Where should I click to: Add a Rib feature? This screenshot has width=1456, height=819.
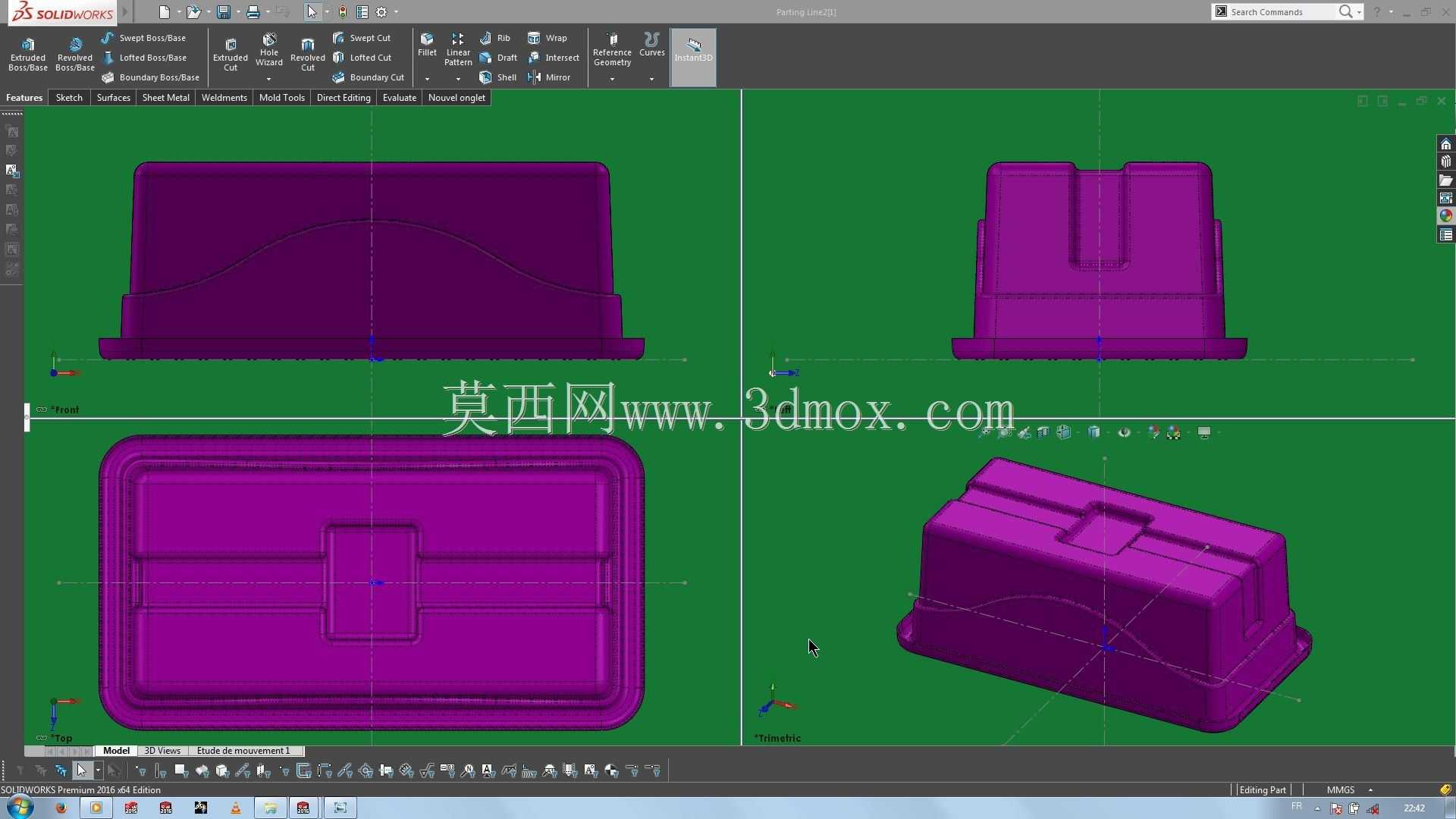pyautogui.click(x=495, y=38)
